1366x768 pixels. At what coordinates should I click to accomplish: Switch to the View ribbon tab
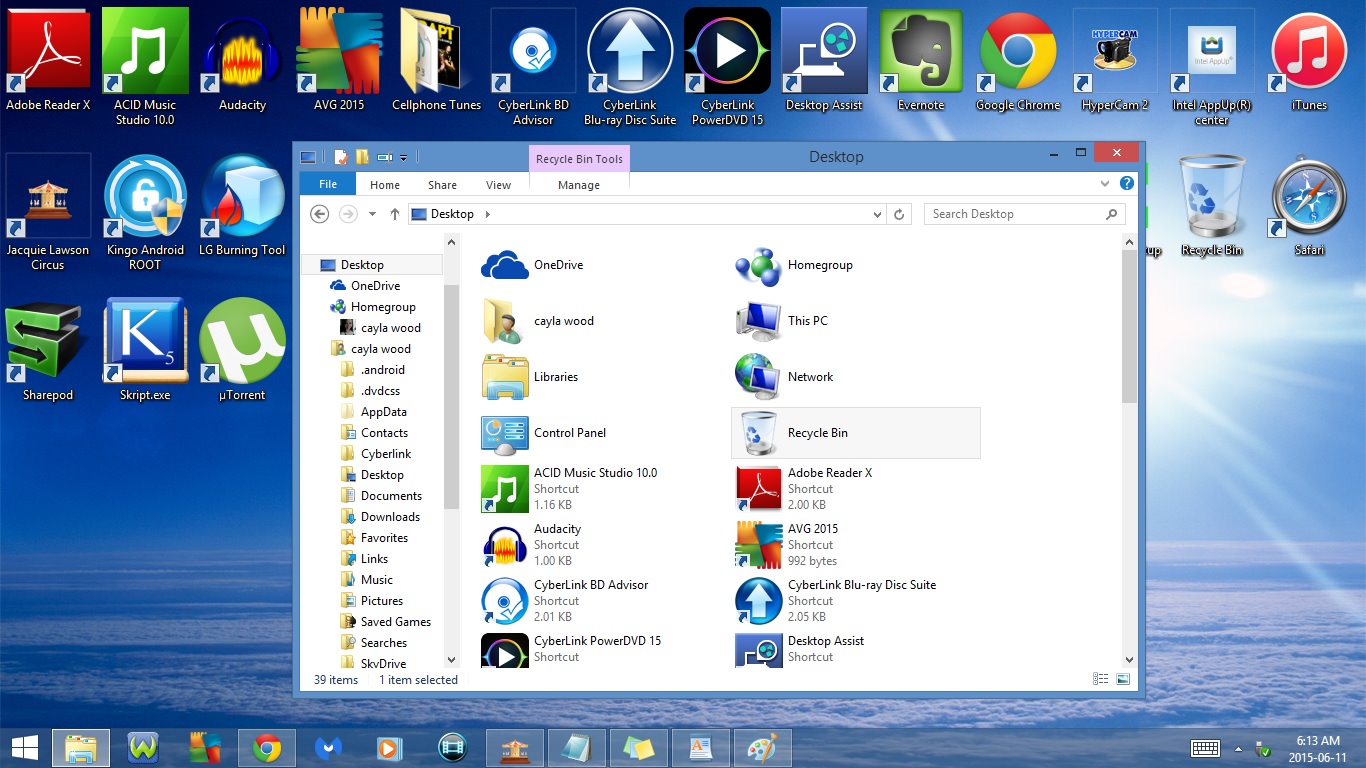pyautogui.click(x=498, y=185)
